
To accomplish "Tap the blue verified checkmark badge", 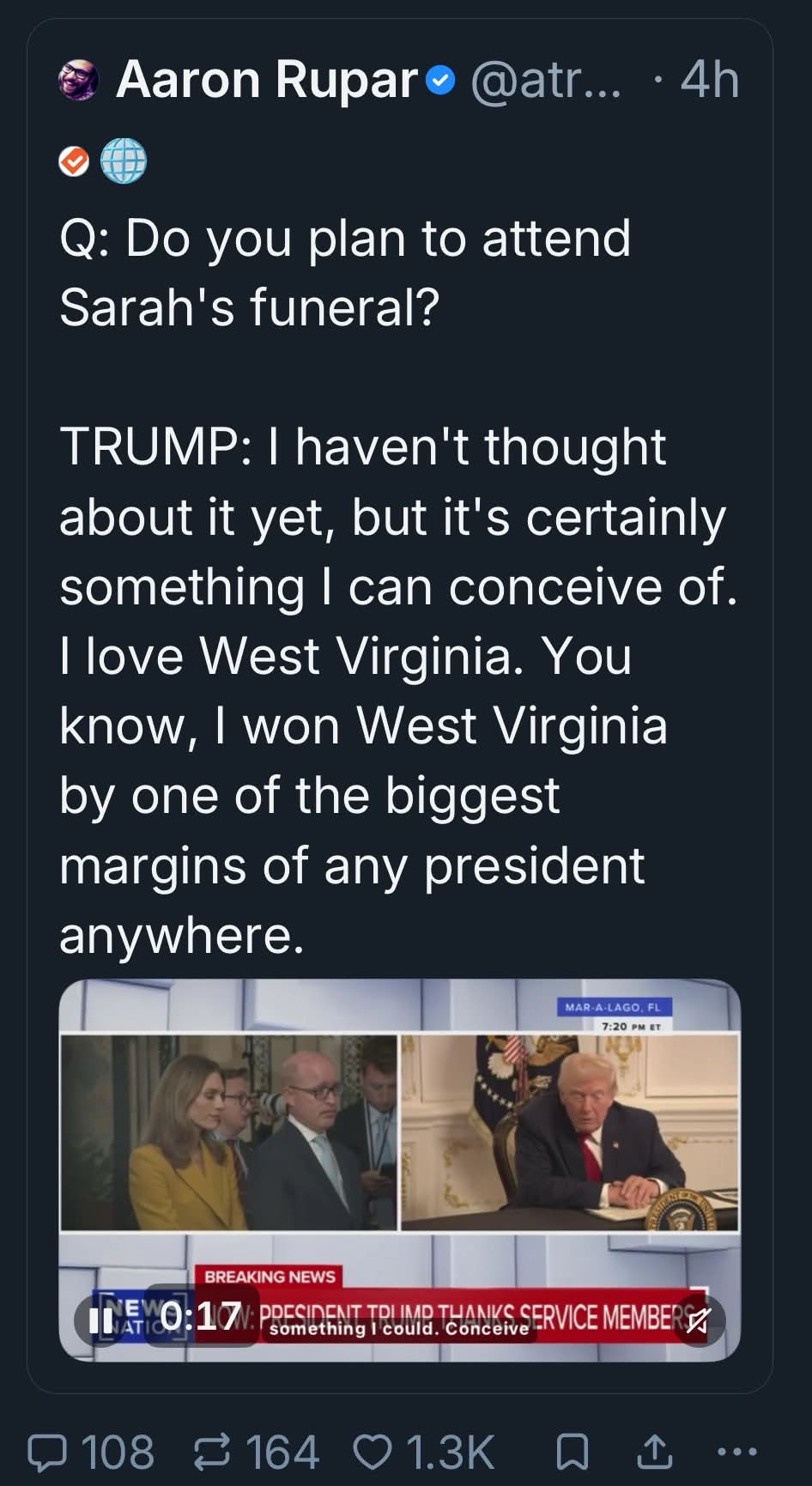I will point(439,81).
